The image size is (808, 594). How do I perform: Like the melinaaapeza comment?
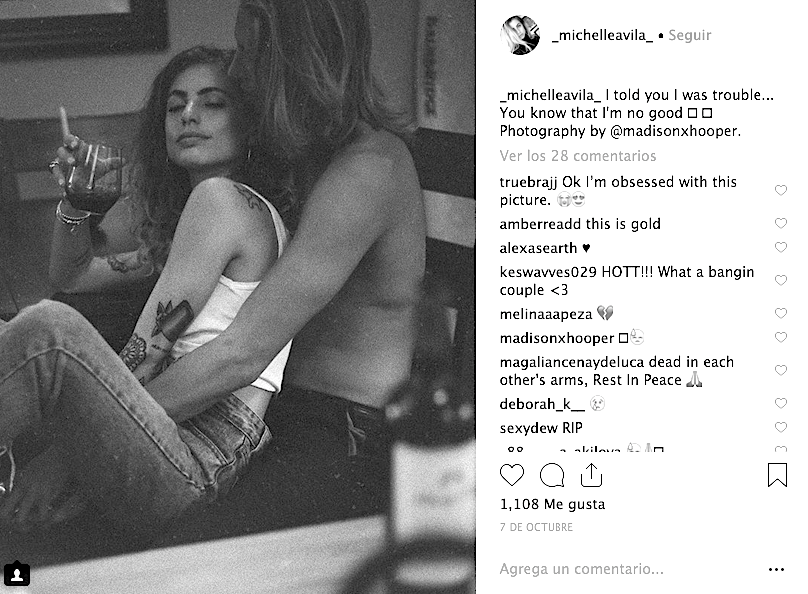[781, 314]
